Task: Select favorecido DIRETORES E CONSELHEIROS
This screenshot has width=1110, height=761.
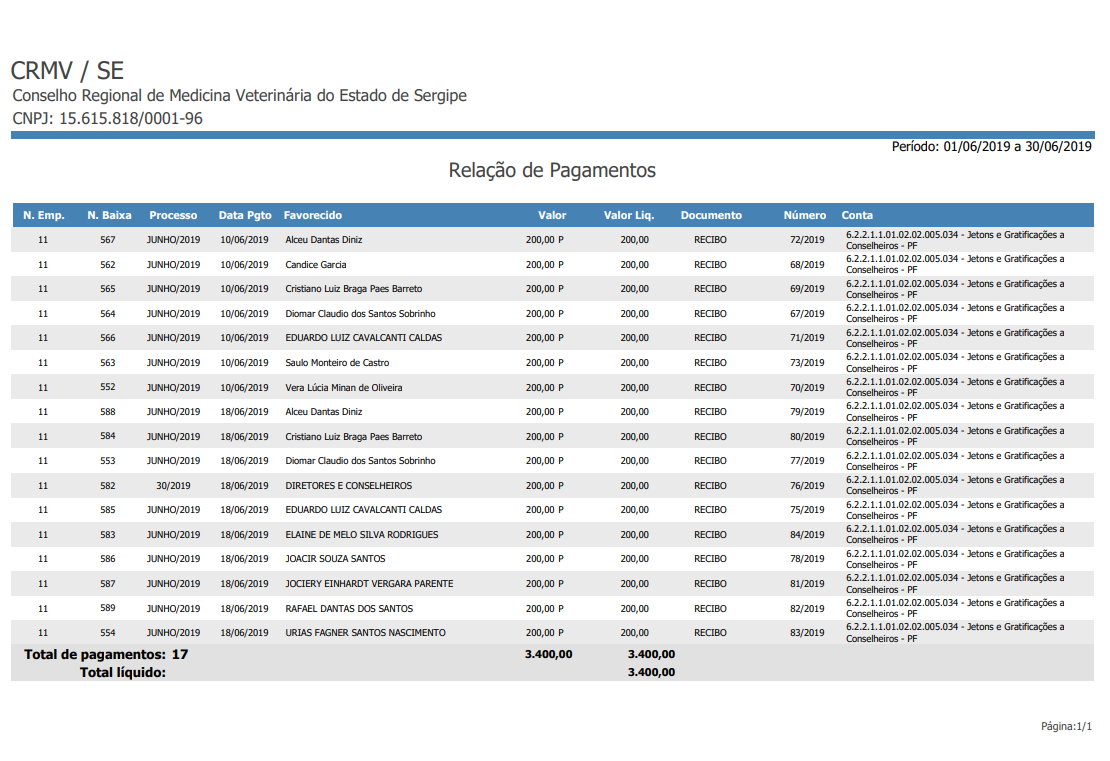Action: tap(348, 486)
